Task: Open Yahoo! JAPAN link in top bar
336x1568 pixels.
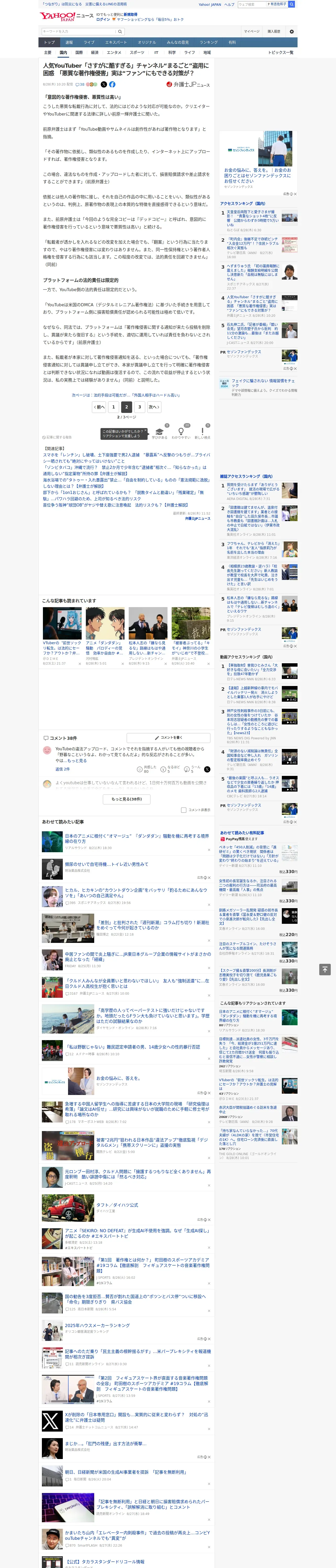Action: [x=210, y=4]
